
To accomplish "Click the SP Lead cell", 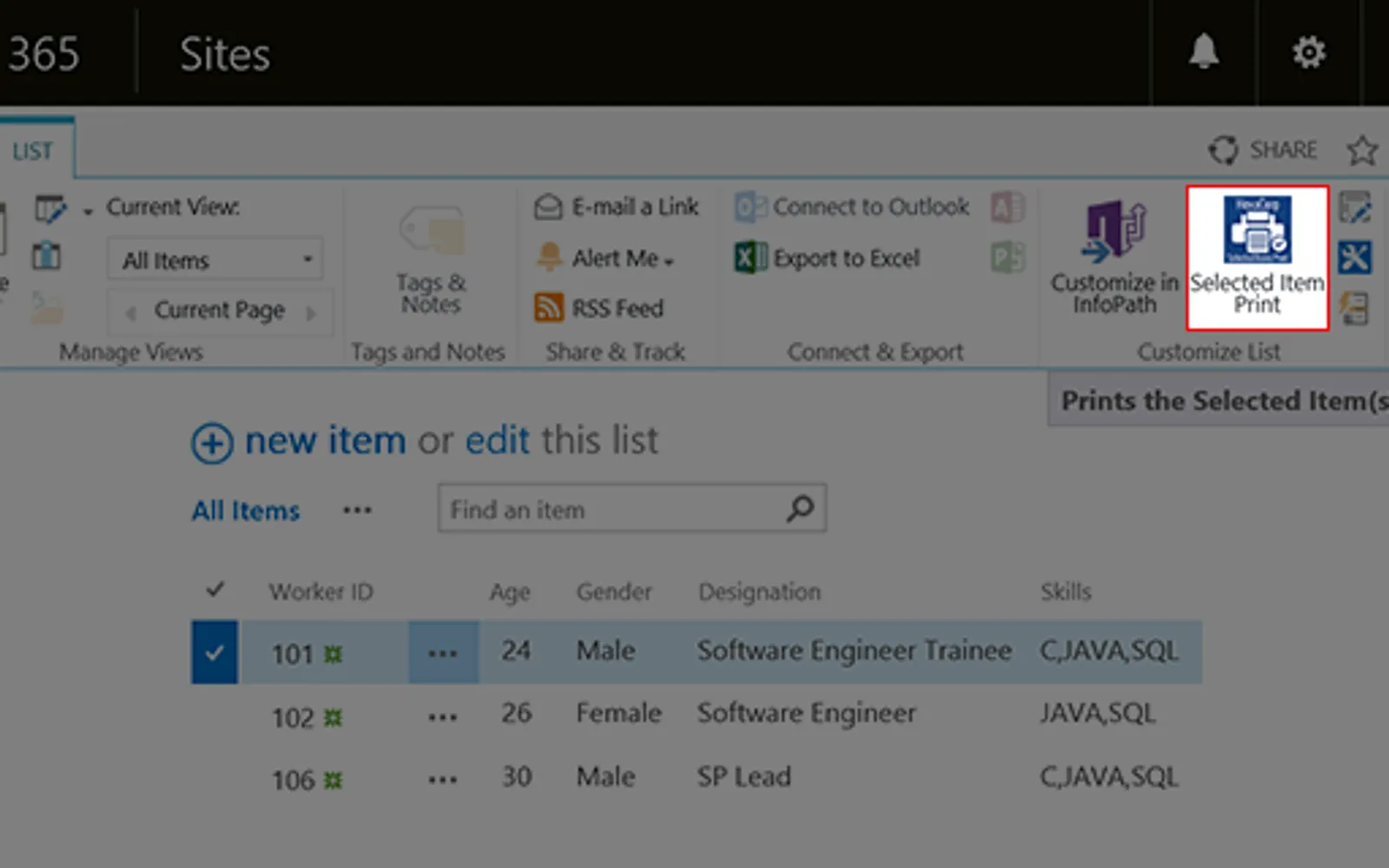I will coord(744,776).
